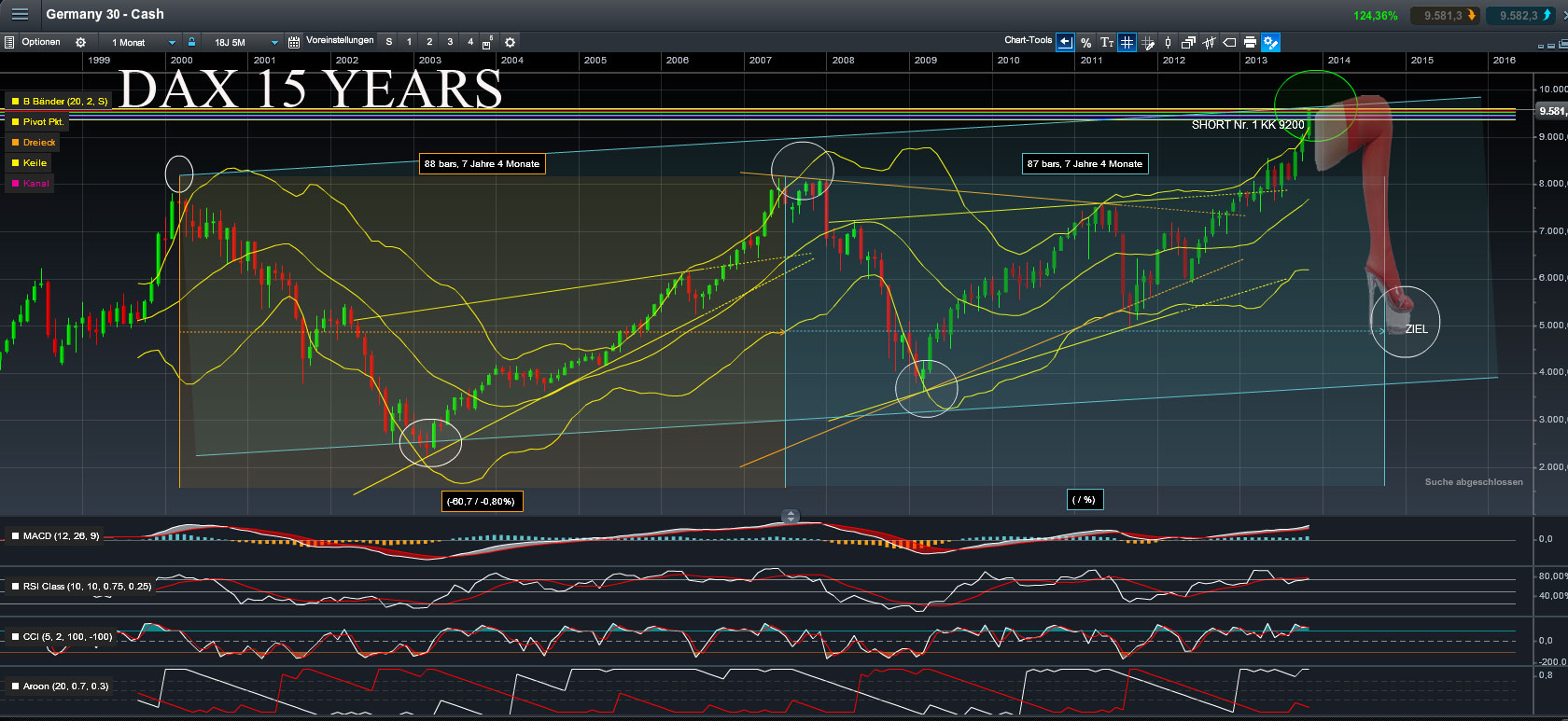Click the Chart-Tools label
This screenshot has width=1568, height=721.
pos(1028,40)
